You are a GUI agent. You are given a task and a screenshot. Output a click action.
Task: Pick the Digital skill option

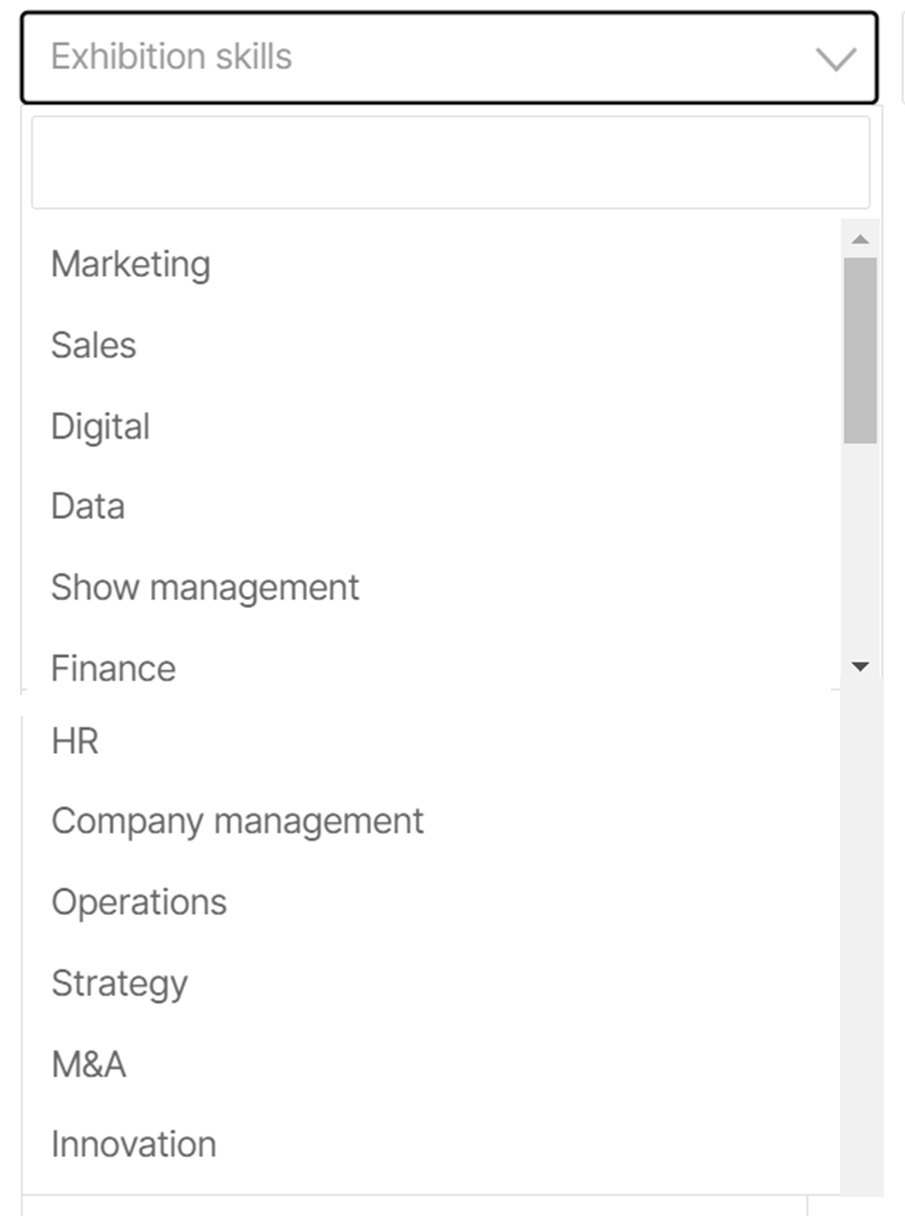pyautogui.click(x=101, y=427)
